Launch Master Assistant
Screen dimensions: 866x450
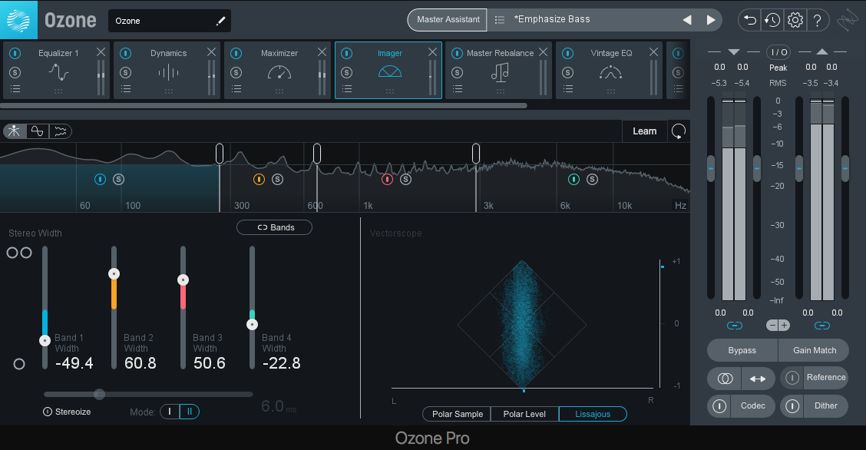[446, 20]
